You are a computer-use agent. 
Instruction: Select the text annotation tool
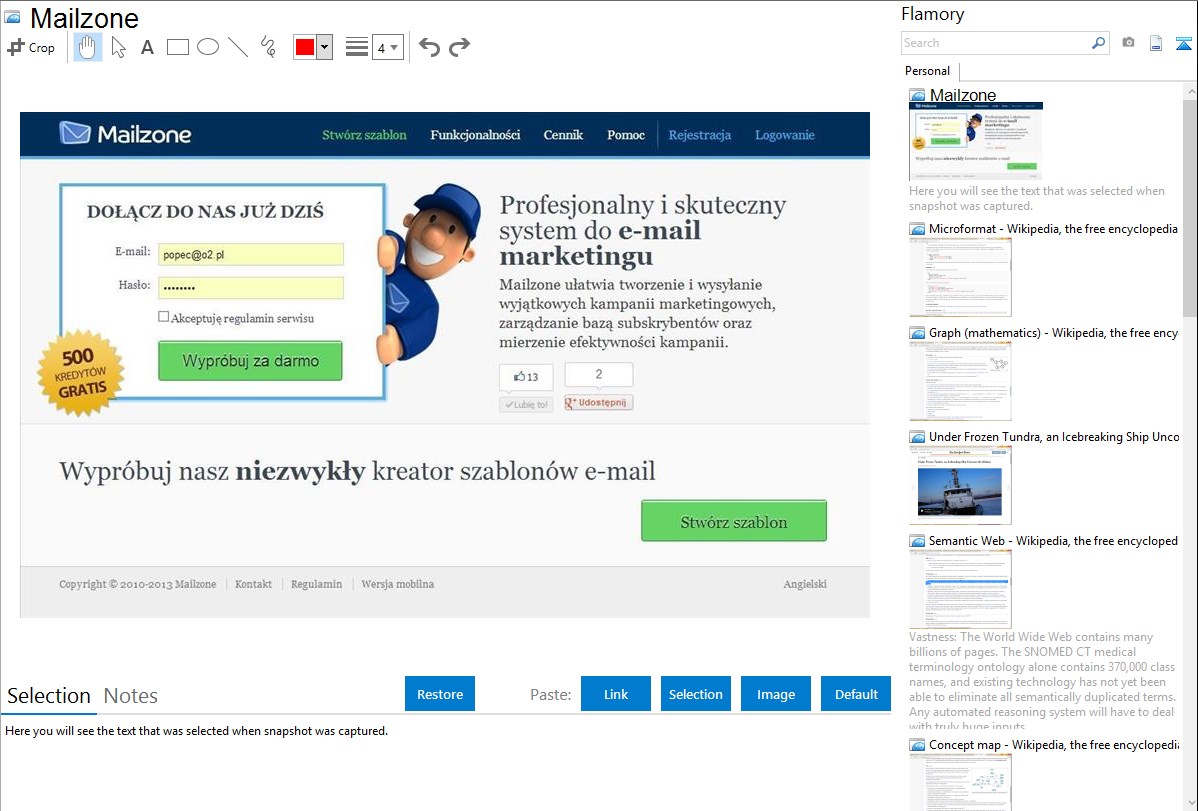pos(147,47)
